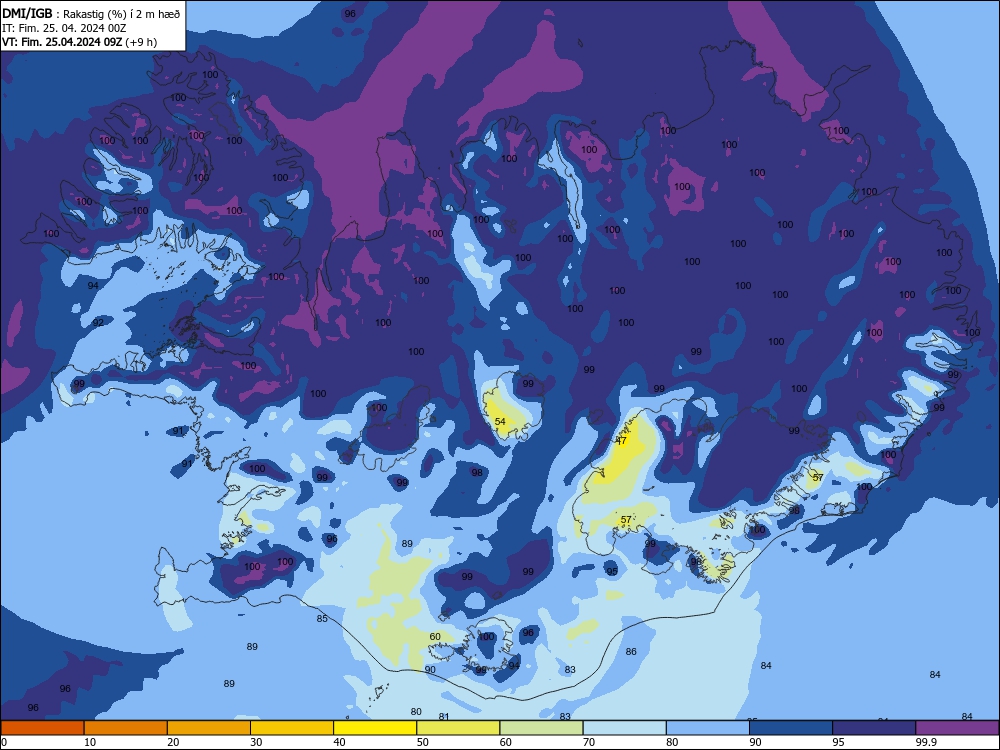Click the 0–10 dark orange legend swatch
The image size is (1000, 750).
tap(42, 728)
